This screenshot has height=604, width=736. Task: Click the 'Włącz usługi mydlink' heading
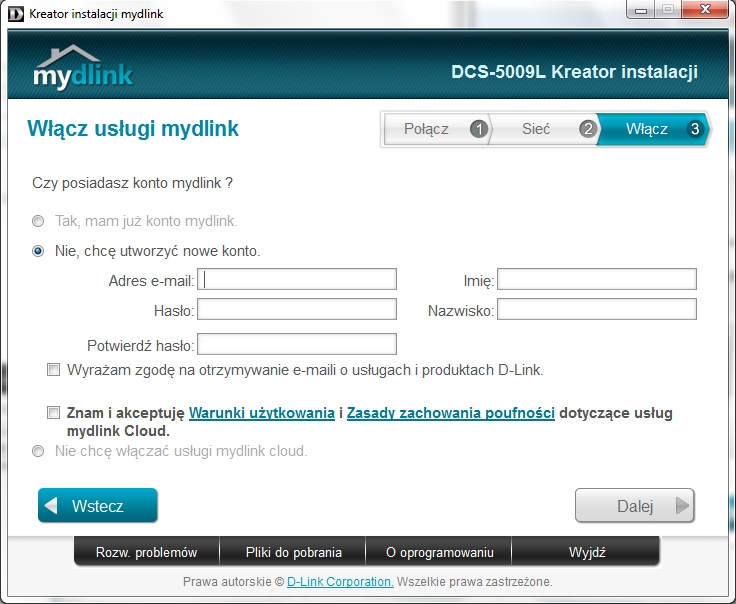(x=133, y=129)
